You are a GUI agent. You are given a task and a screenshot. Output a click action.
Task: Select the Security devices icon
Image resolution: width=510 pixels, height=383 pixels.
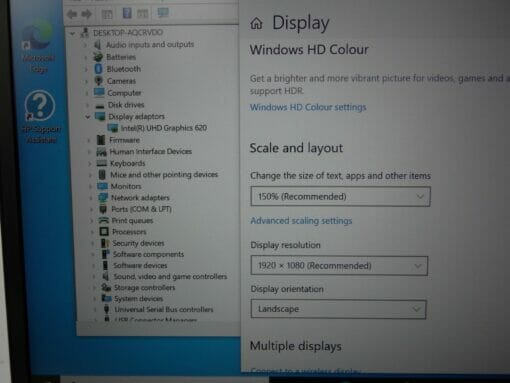click(x=105, y=243)
